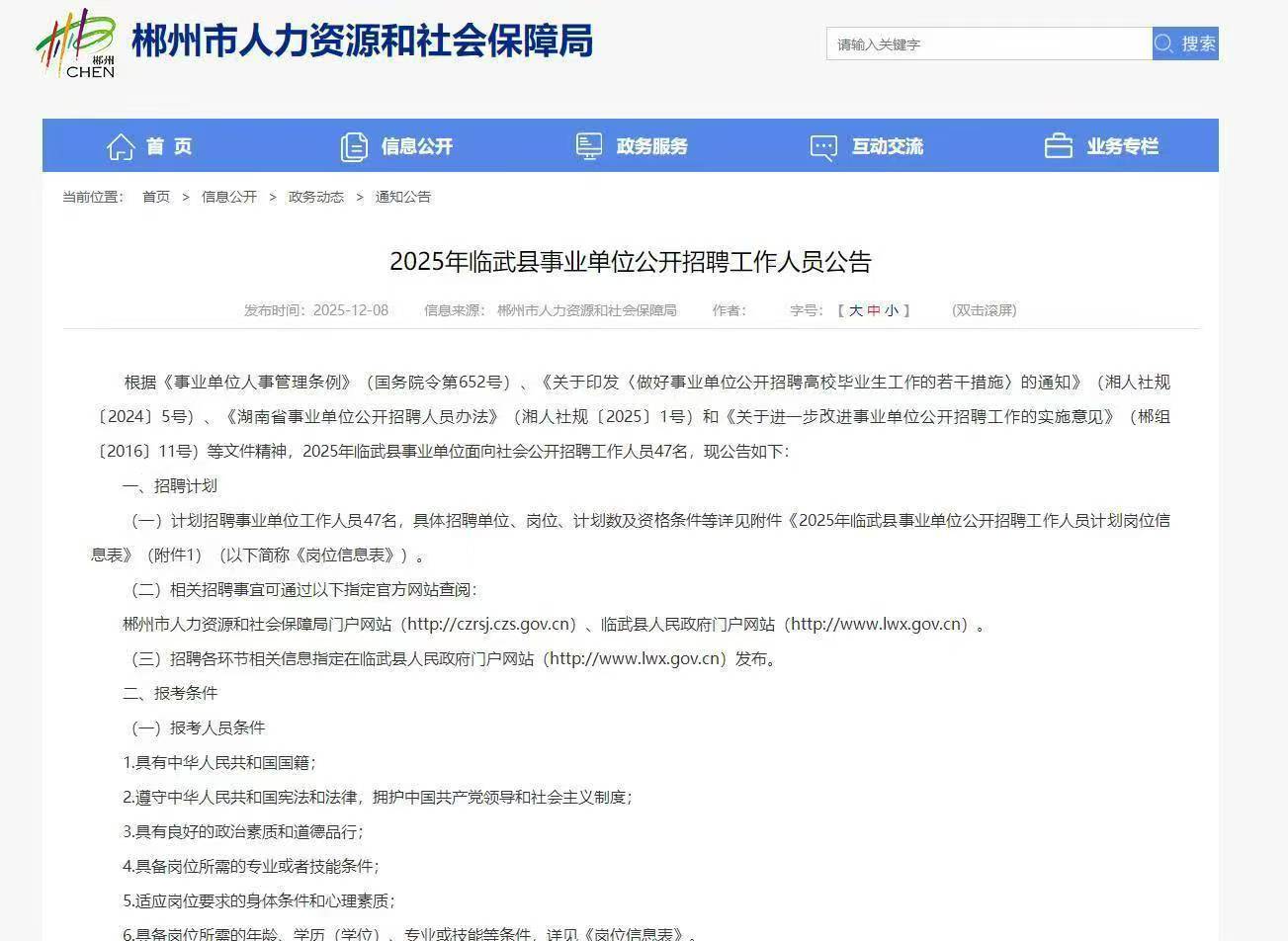
Task: Open the 政务服务 navigation menu
Action: coord(651,145)
